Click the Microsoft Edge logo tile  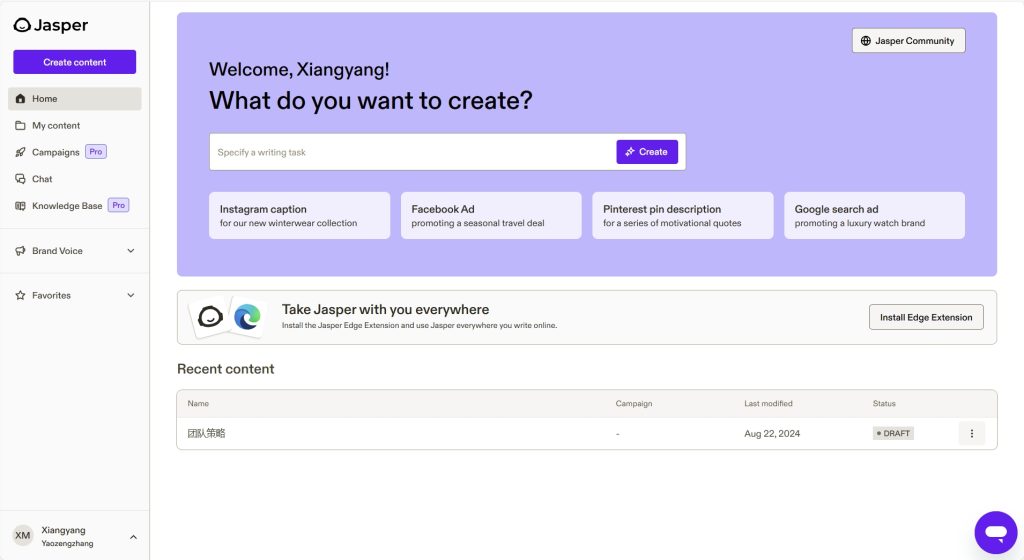pyautogui.click(x=247, y=317)
